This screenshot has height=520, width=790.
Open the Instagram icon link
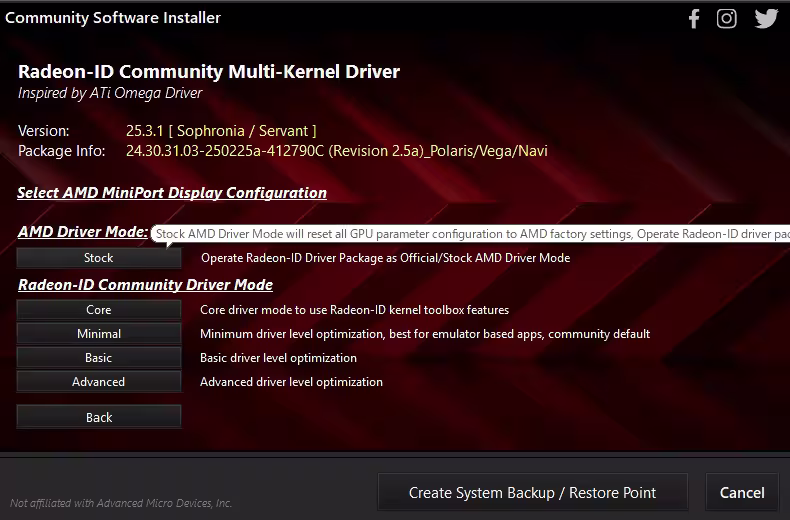pos(727,19)
